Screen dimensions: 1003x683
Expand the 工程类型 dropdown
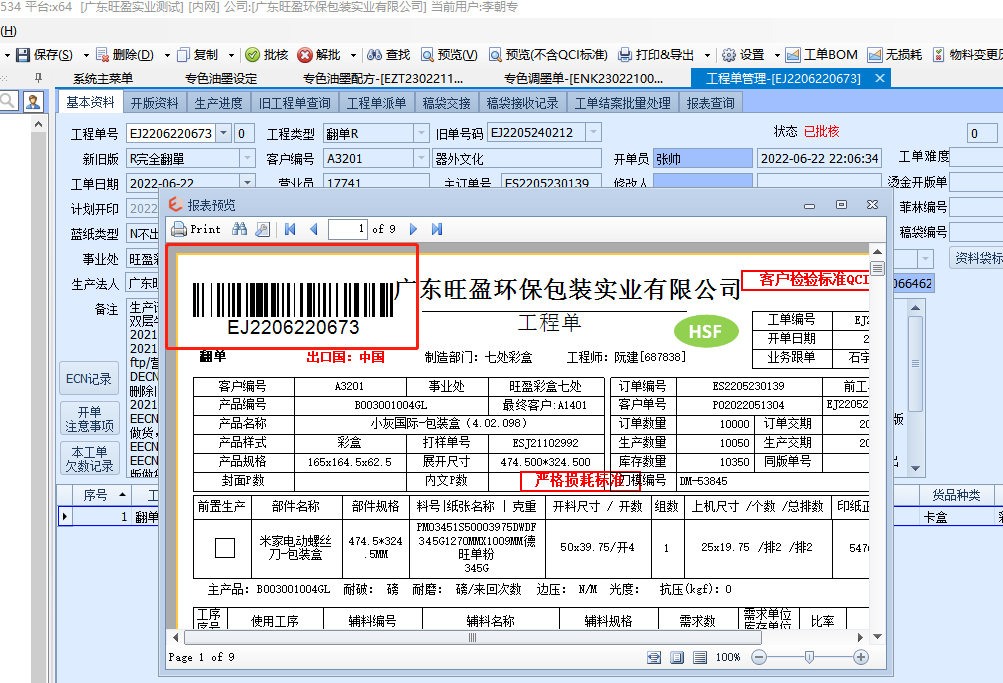(x=421, y=134)
